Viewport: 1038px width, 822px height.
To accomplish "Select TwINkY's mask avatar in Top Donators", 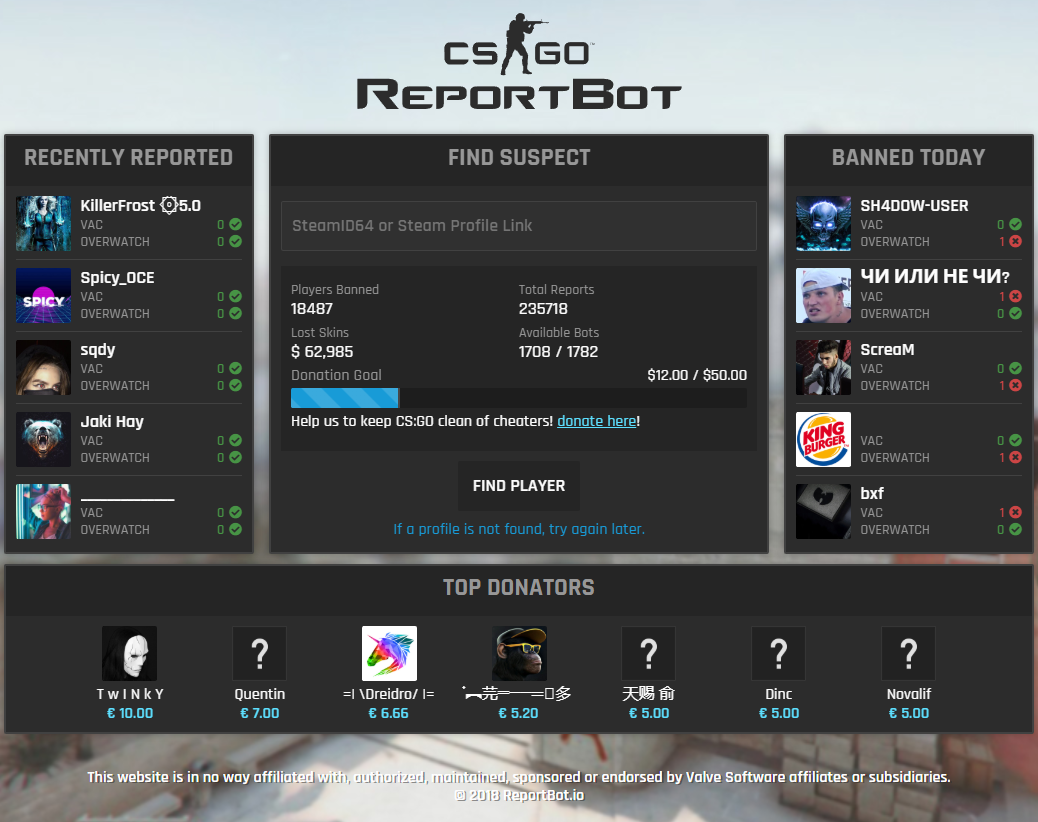I will [129, 654].
